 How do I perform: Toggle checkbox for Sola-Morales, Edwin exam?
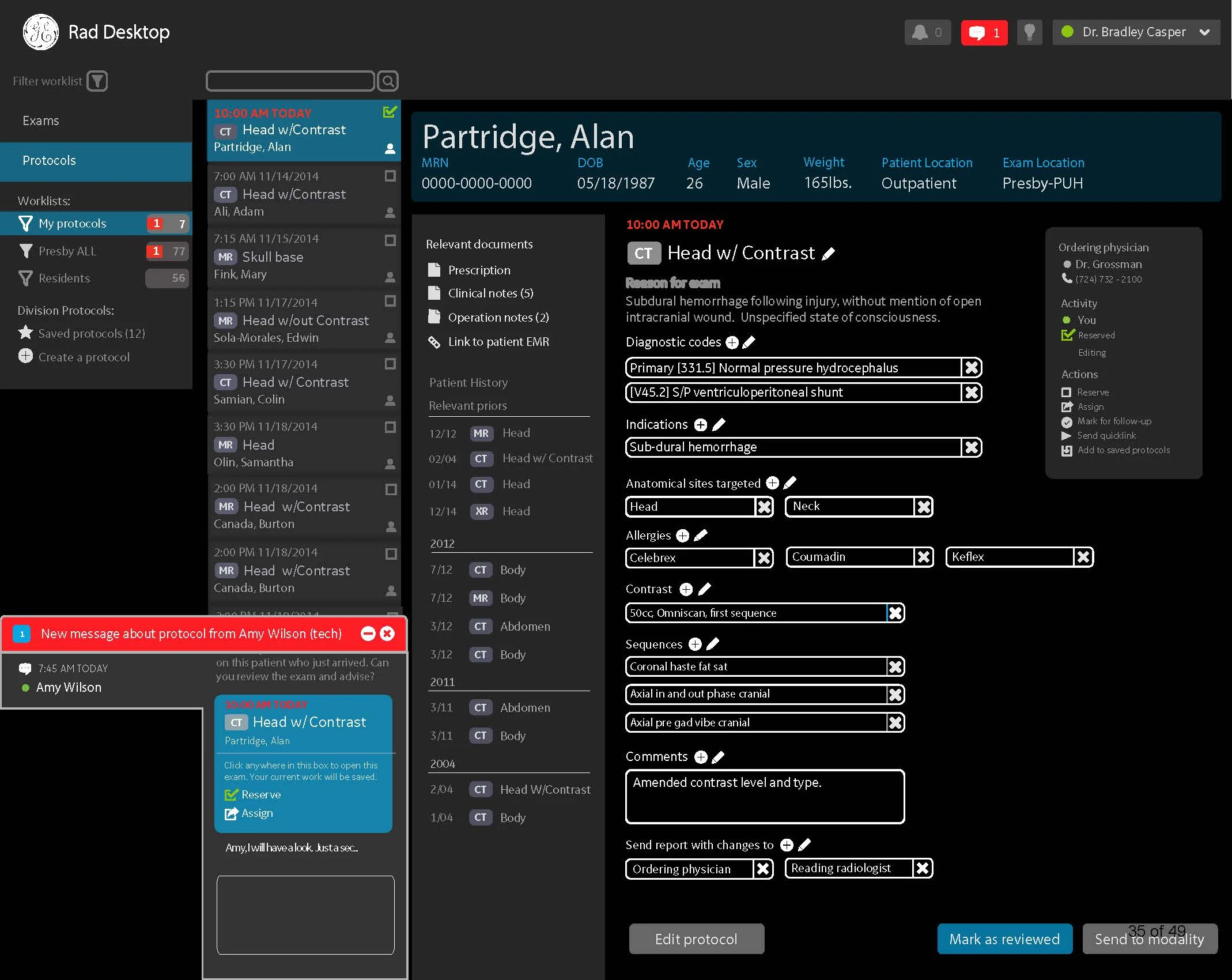[x=390, y=301]
